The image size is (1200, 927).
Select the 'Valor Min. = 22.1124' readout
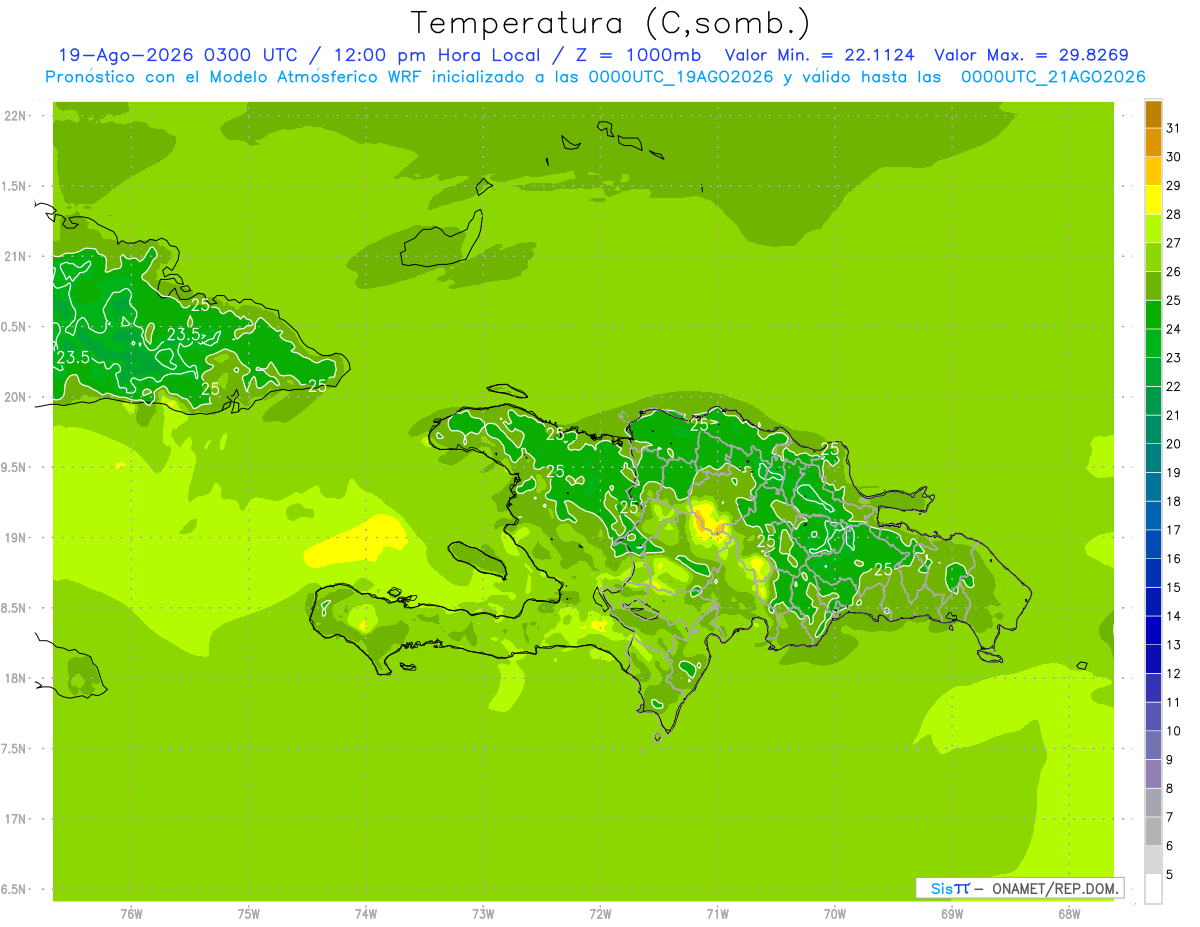(x=819, y=55)
